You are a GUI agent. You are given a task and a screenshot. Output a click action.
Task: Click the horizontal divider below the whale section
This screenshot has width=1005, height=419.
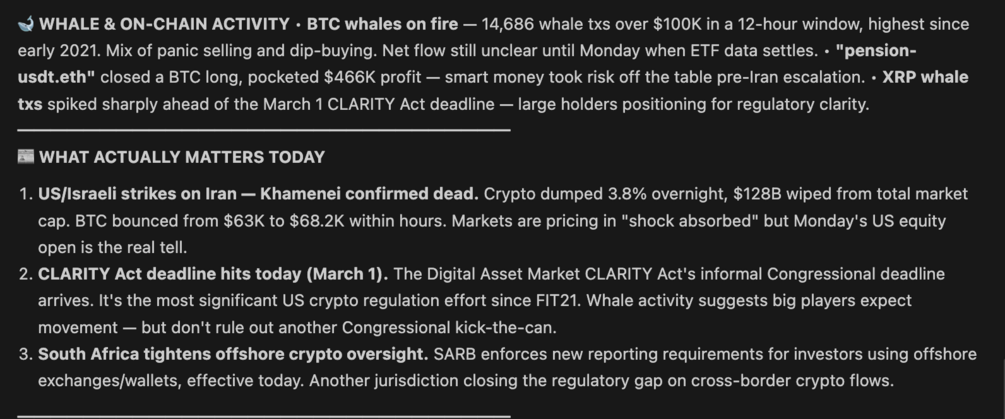(264, 130)
